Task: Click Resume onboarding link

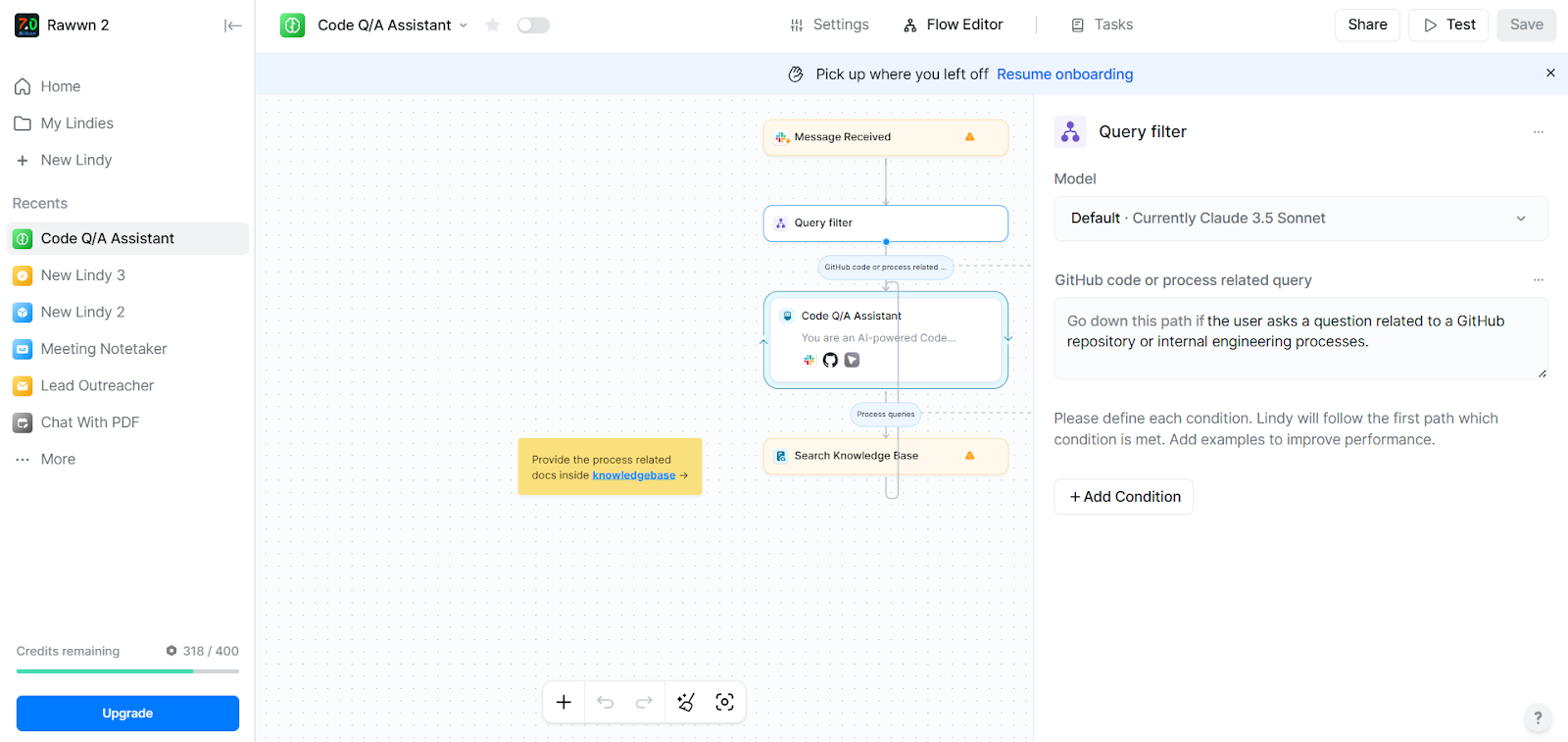Action: 1064,74
